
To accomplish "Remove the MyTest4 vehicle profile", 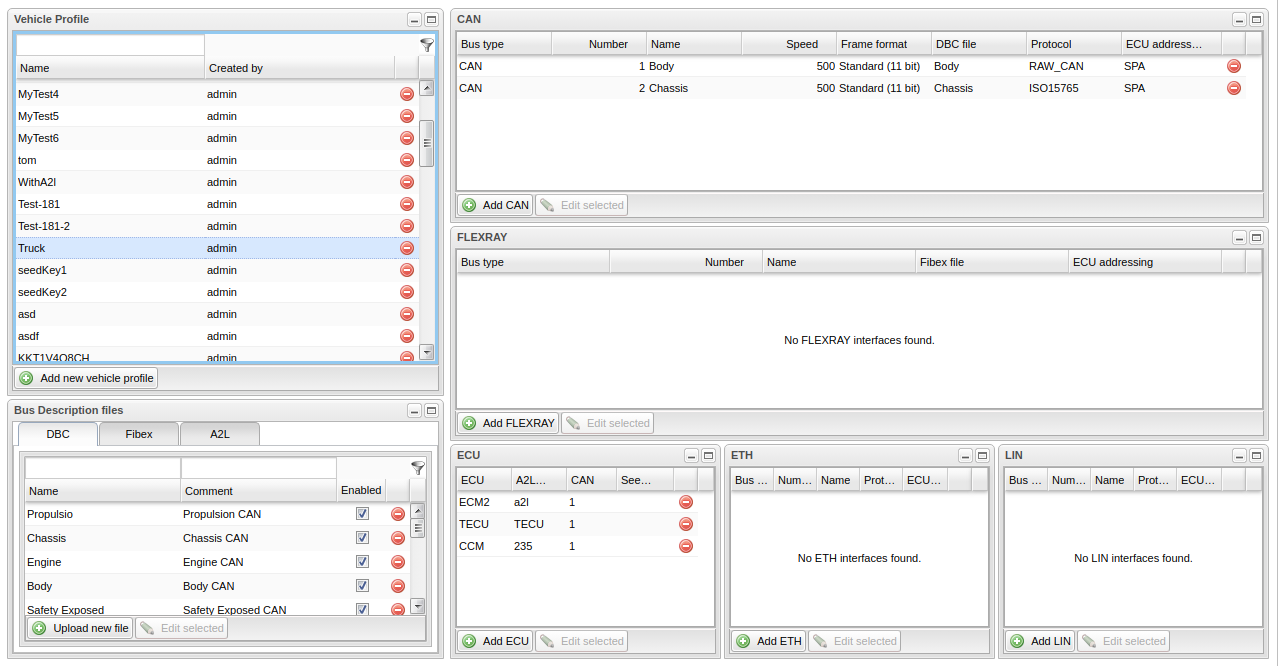I will (407, 94).
